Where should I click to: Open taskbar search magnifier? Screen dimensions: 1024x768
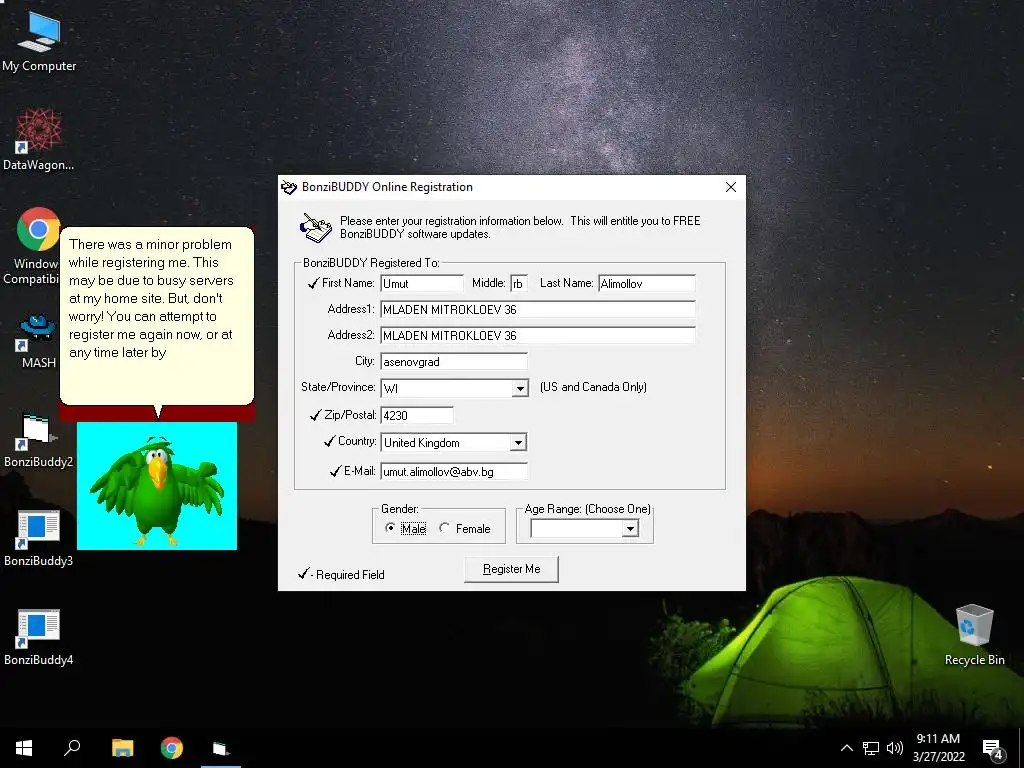click(72, 748)
